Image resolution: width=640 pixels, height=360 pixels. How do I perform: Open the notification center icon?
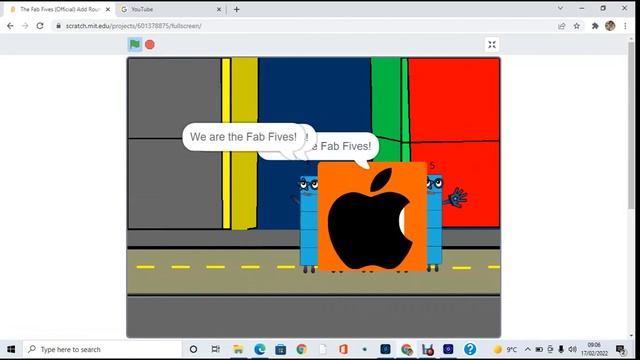tap(621, 349)
